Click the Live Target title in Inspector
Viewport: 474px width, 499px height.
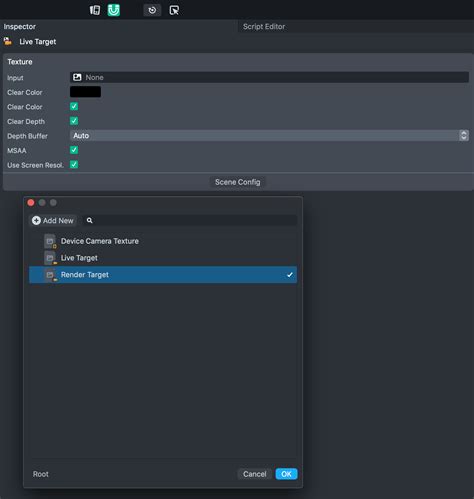38,42
